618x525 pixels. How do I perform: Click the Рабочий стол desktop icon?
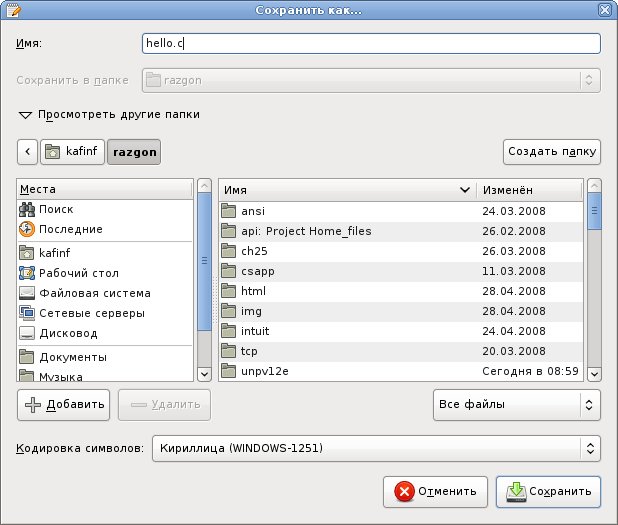27,273
